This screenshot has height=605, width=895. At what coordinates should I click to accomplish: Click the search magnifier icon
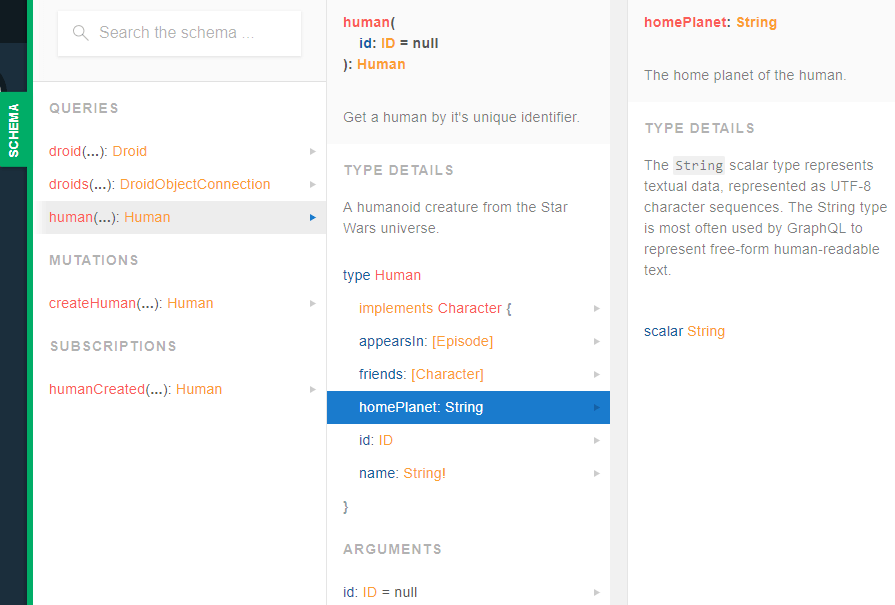tap(80, 33)
